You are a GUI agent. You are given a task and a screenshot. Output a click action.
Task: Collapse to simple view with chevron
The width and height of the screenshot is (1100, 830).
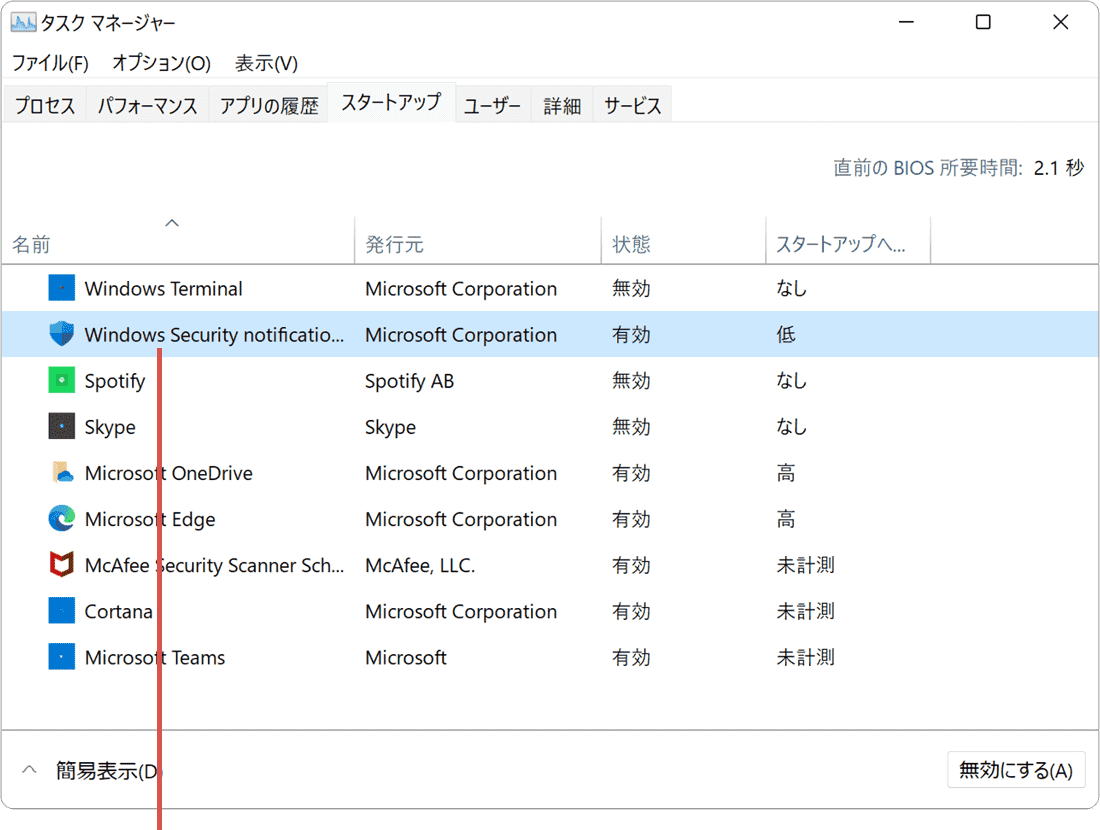(29, 770)
